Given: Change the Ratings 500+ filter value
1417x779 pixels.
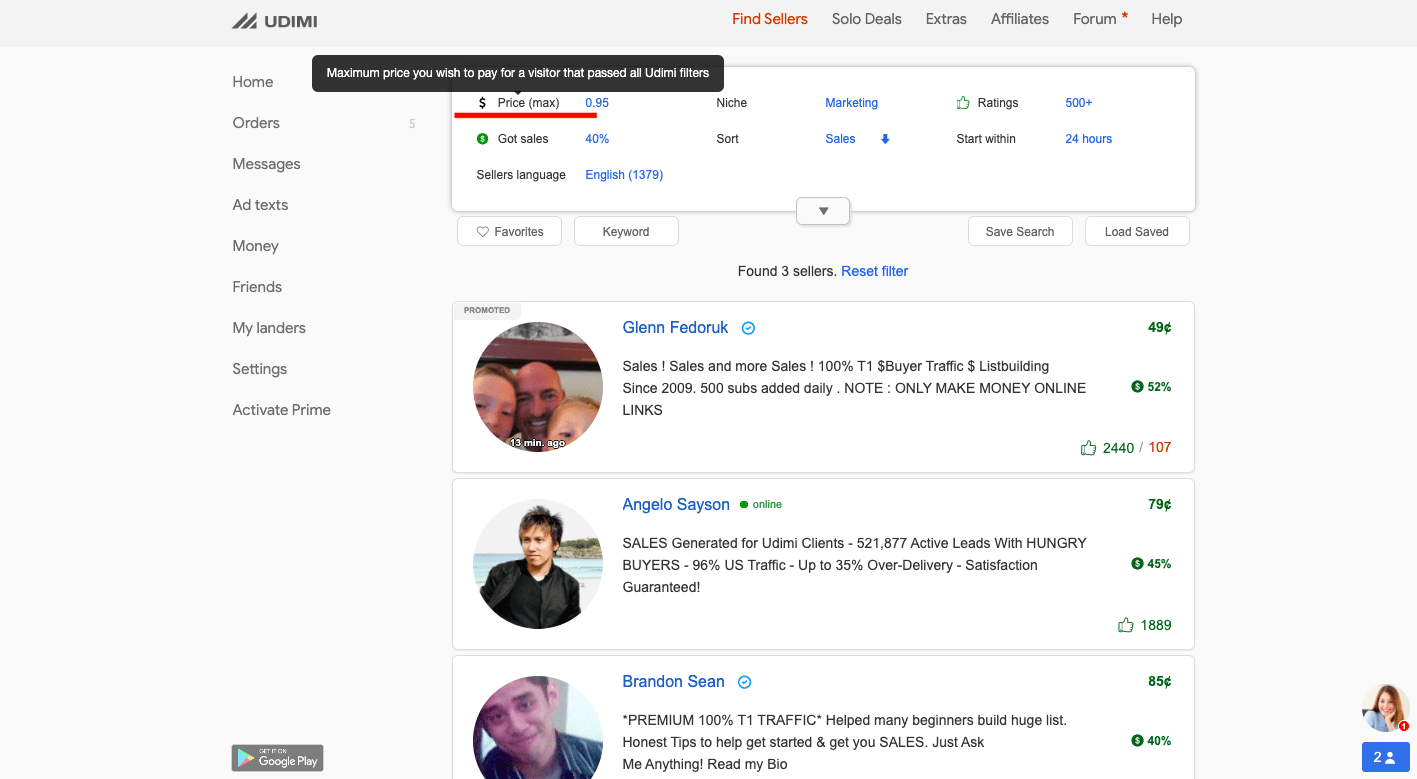Looking at the screenshot, I should pyautogui.click(x=1078, y=103).
